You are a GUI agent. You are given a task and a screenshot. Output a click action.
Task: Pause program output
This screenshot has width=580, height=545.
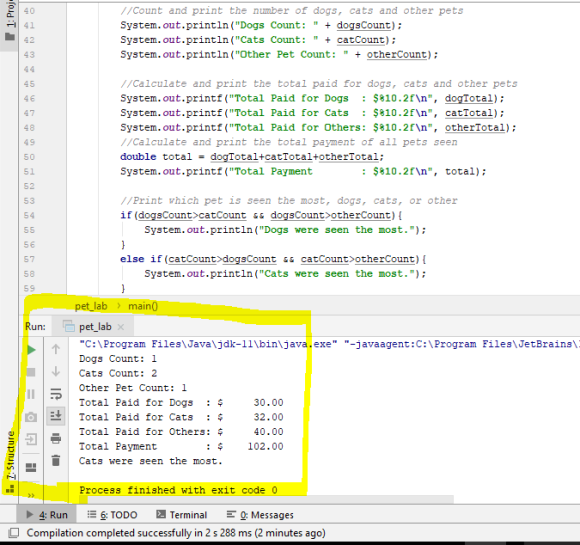coord(31,394)
